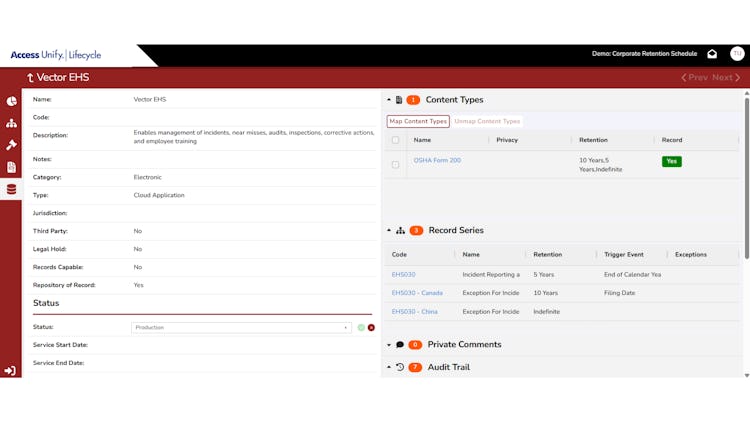
Task: Open the record series hierarchy sidebar icon
Action: pos(11,123)
